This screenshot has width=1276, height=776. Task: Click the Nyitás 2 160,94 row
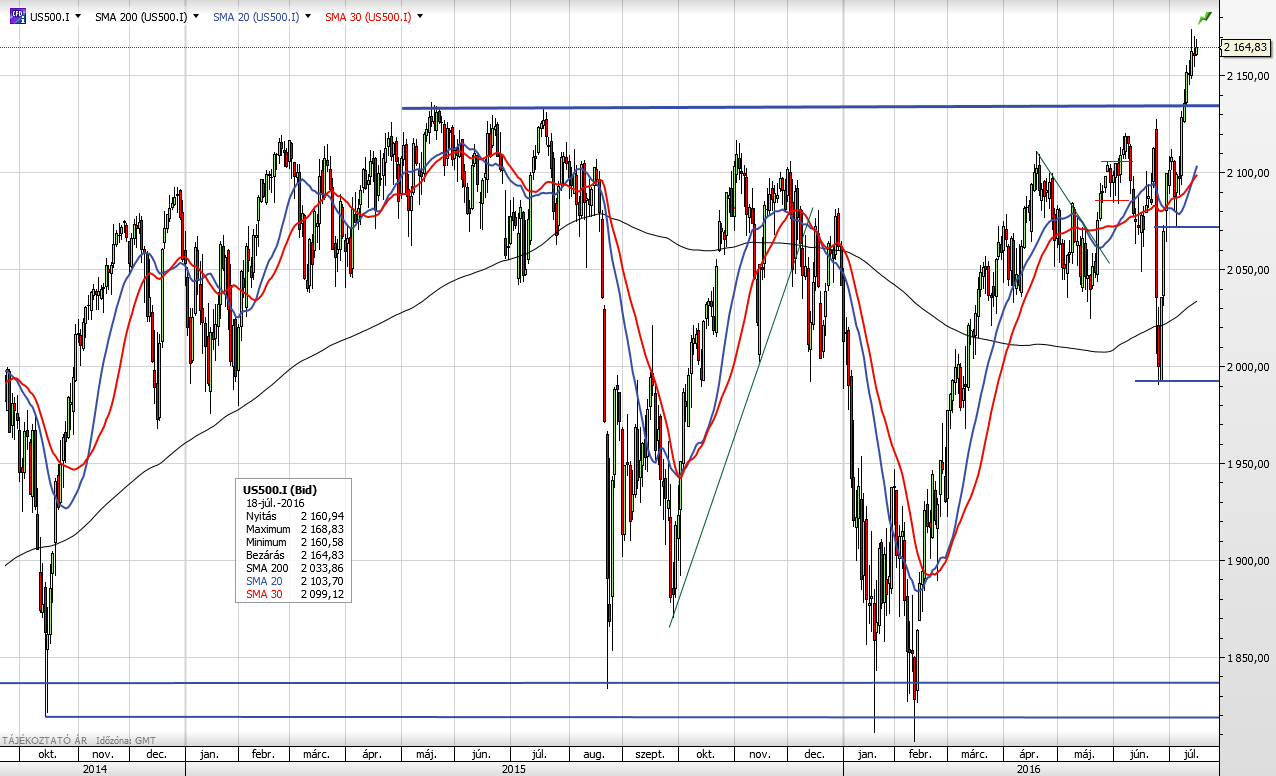pyautogui.click(x=294, y=516)
